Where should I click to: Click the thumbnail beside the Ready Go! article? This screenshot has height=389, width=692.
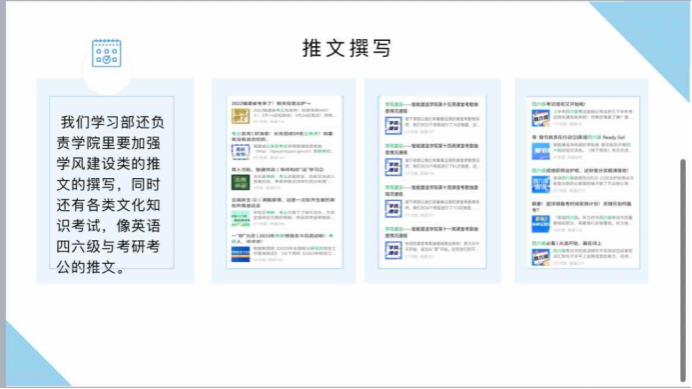[541, 151]
